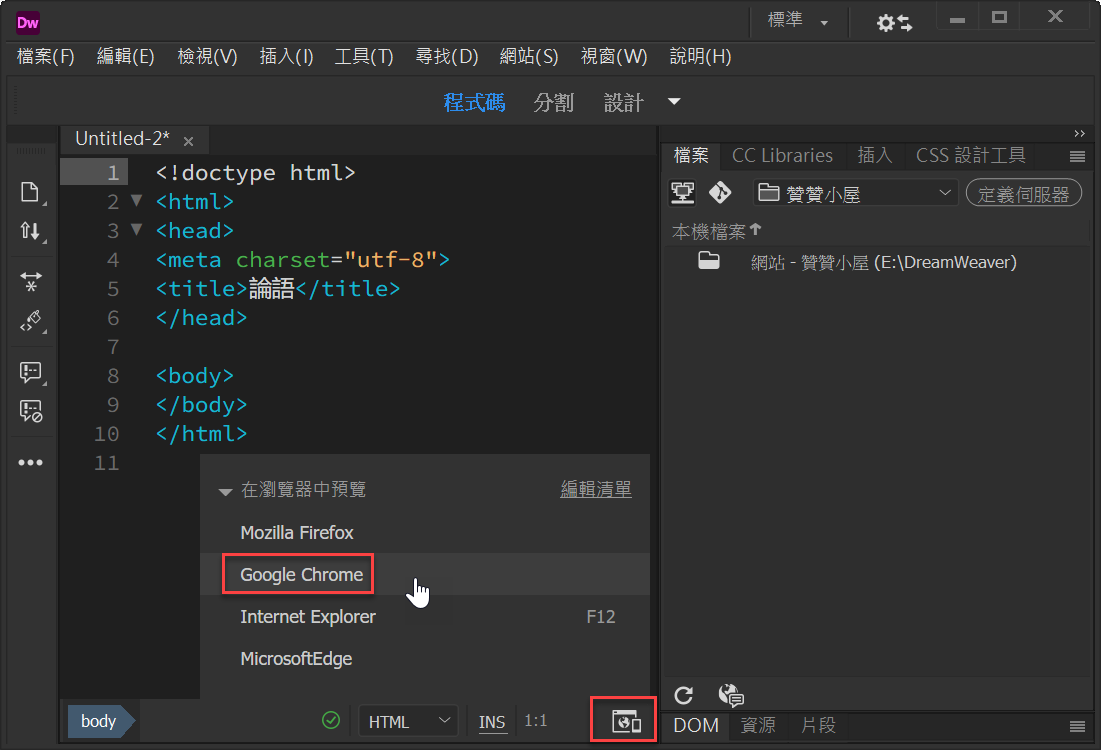Open the three-dots customize toolbar icon
This screenshot has width=1101, height=750.
coord(30,463)
